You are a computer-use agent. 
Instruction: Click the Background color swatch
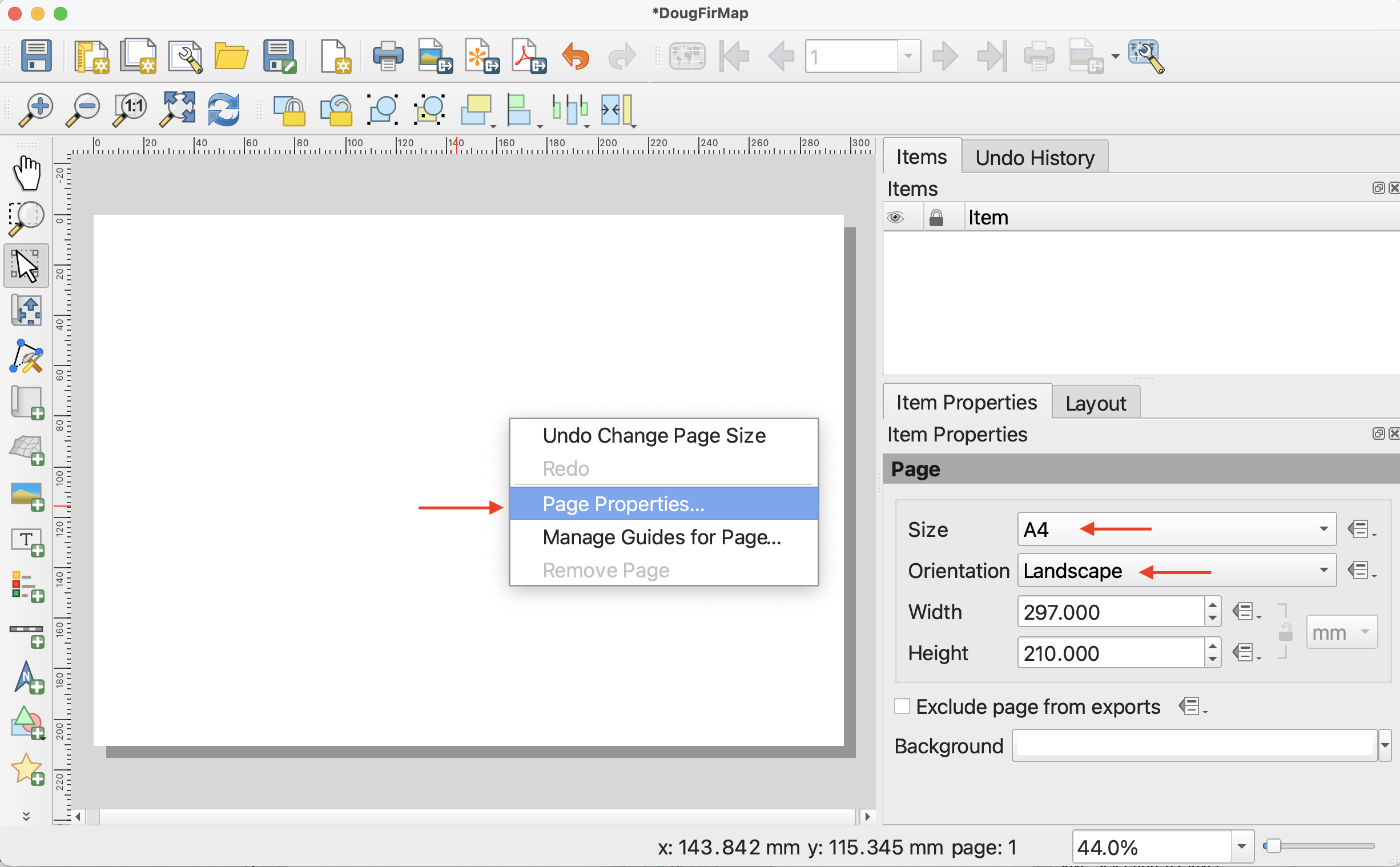(x=1194, y=745)
